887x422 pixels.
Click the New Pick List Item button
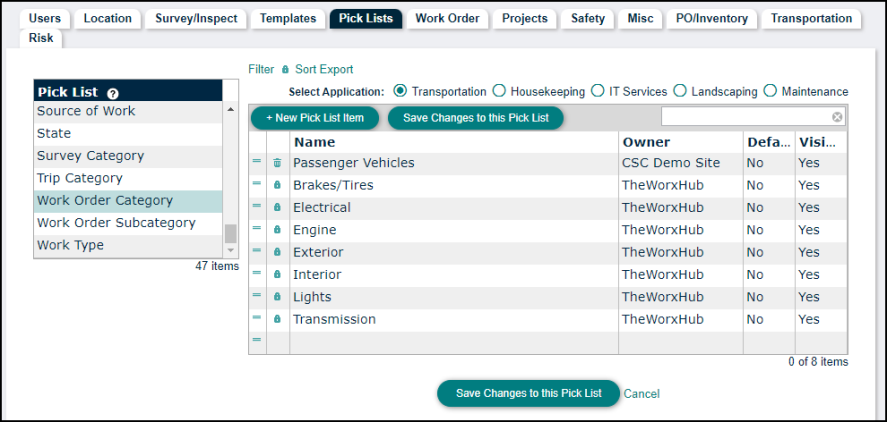point(315,118)
